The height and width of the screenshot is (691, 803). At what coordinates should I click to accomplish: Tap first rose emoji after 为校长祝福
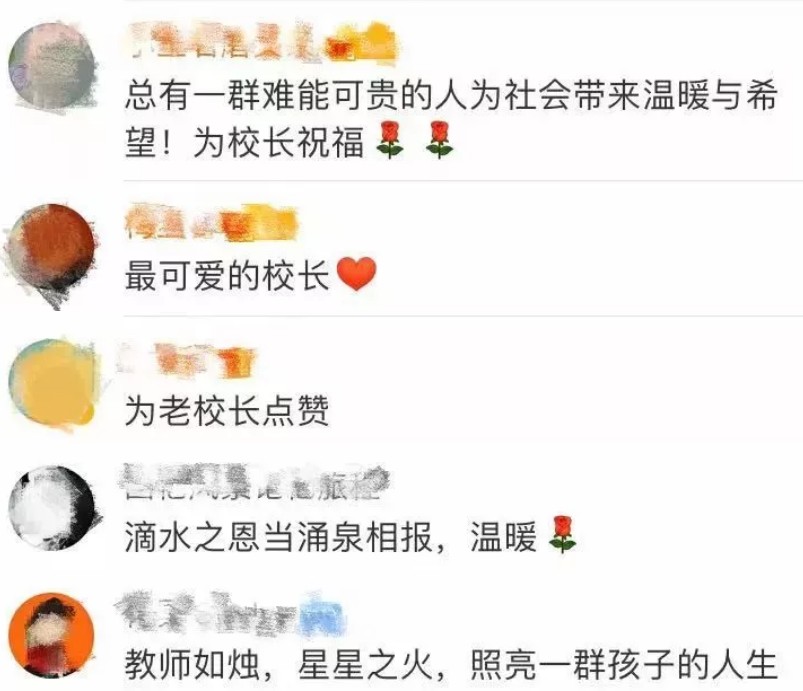pos(390,139)
